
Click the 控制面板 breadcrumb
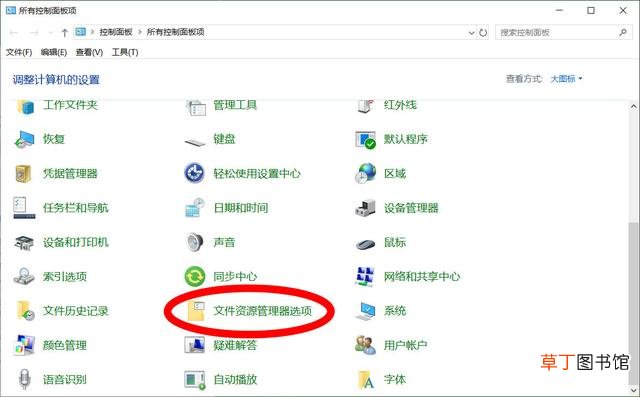[116, 32]
